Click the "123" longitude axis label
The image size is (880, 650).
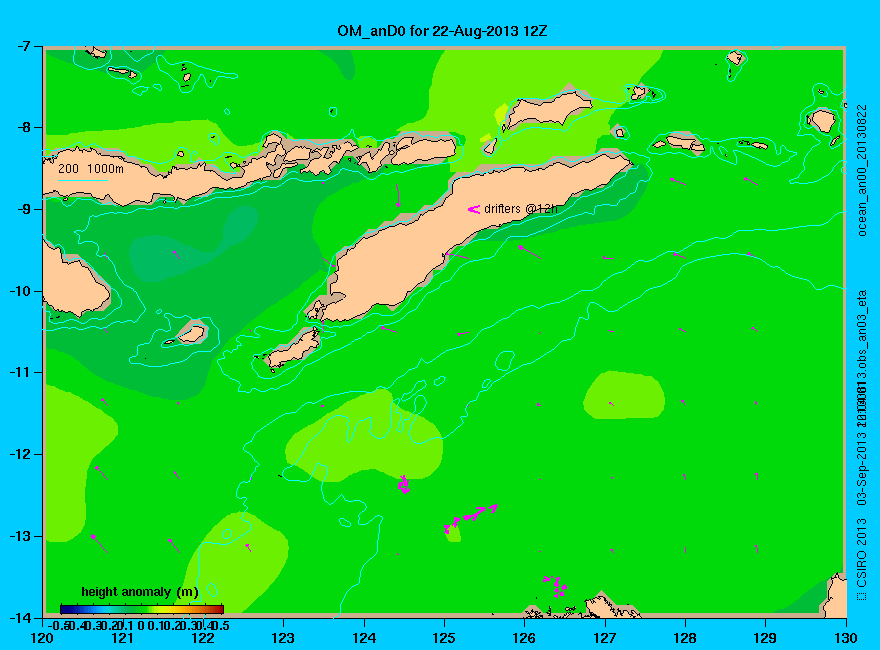[283, 638]
